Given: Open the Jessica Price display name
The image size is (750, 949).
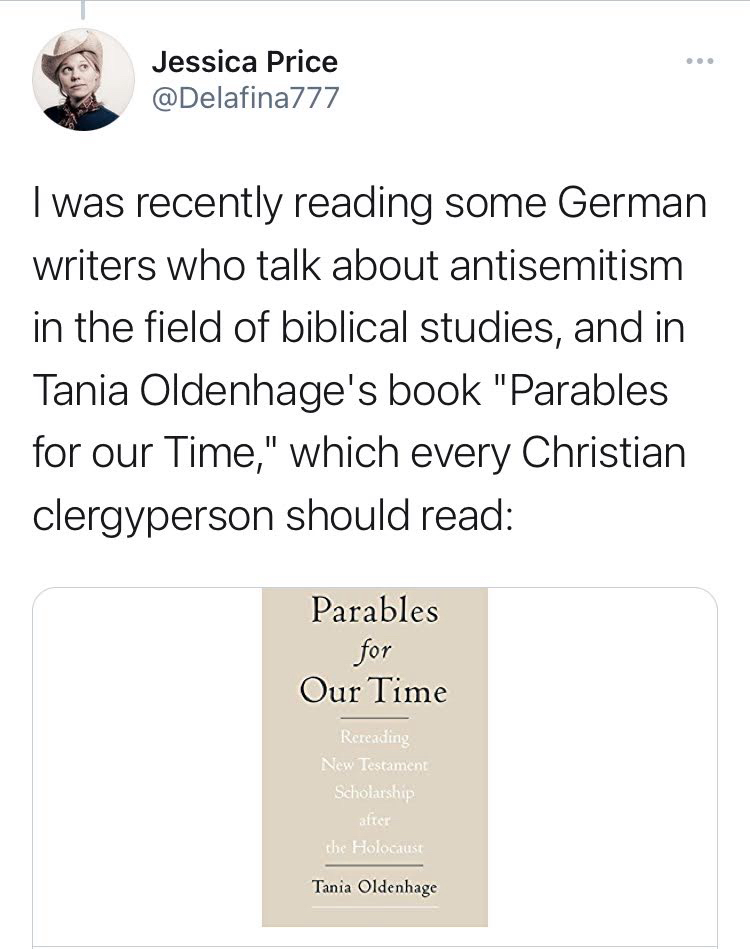Looking at the screenshot, I should (x=244, y=62).
